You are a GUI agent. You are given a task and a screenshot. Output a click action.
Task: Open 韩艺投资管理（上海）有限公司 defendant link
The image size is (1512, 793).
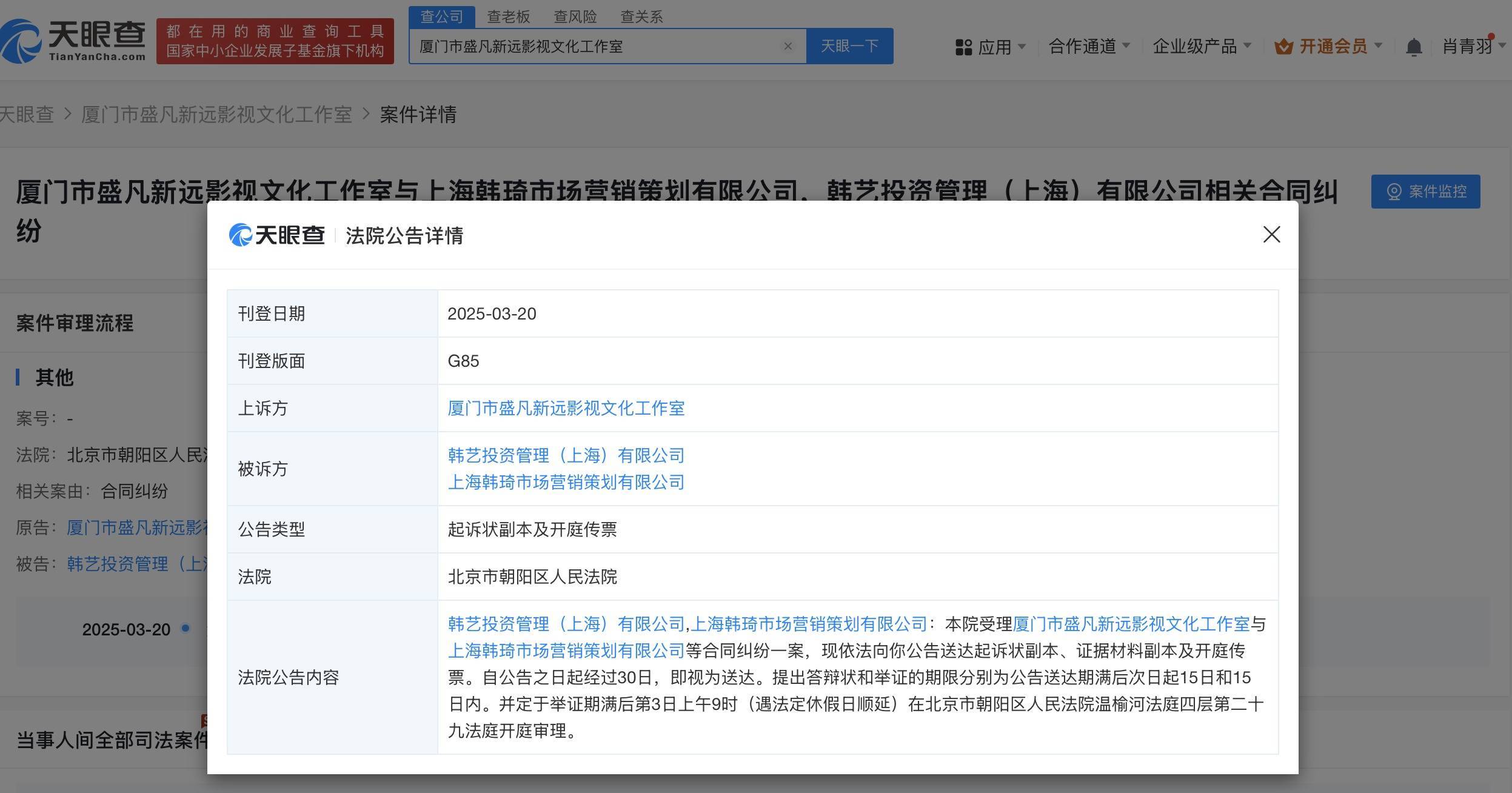(566, 455)
